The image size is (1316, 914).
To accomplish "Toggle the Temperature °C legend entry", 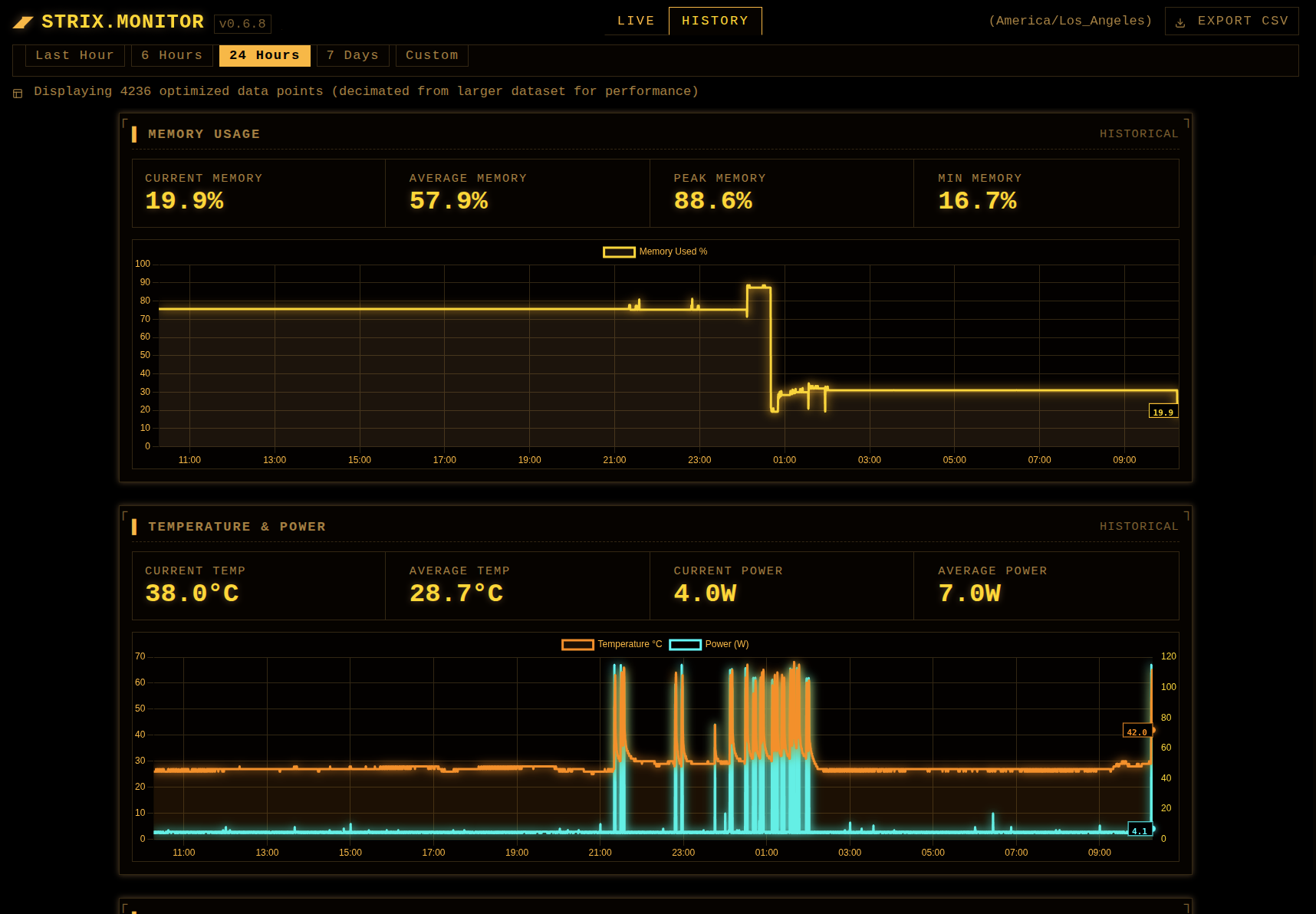I will coord(612,645).
